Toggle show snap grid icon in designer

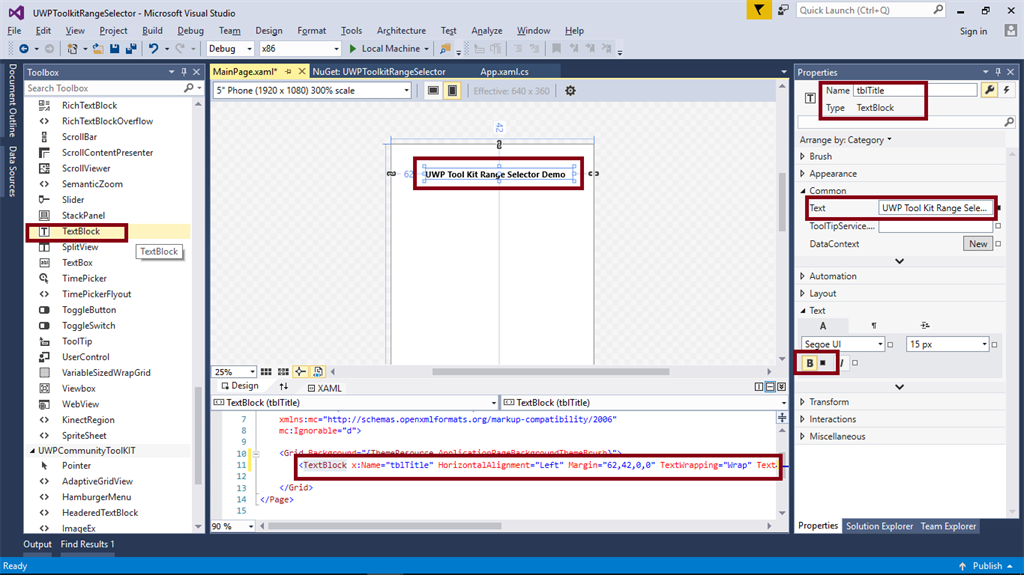(x=266, y=372)
